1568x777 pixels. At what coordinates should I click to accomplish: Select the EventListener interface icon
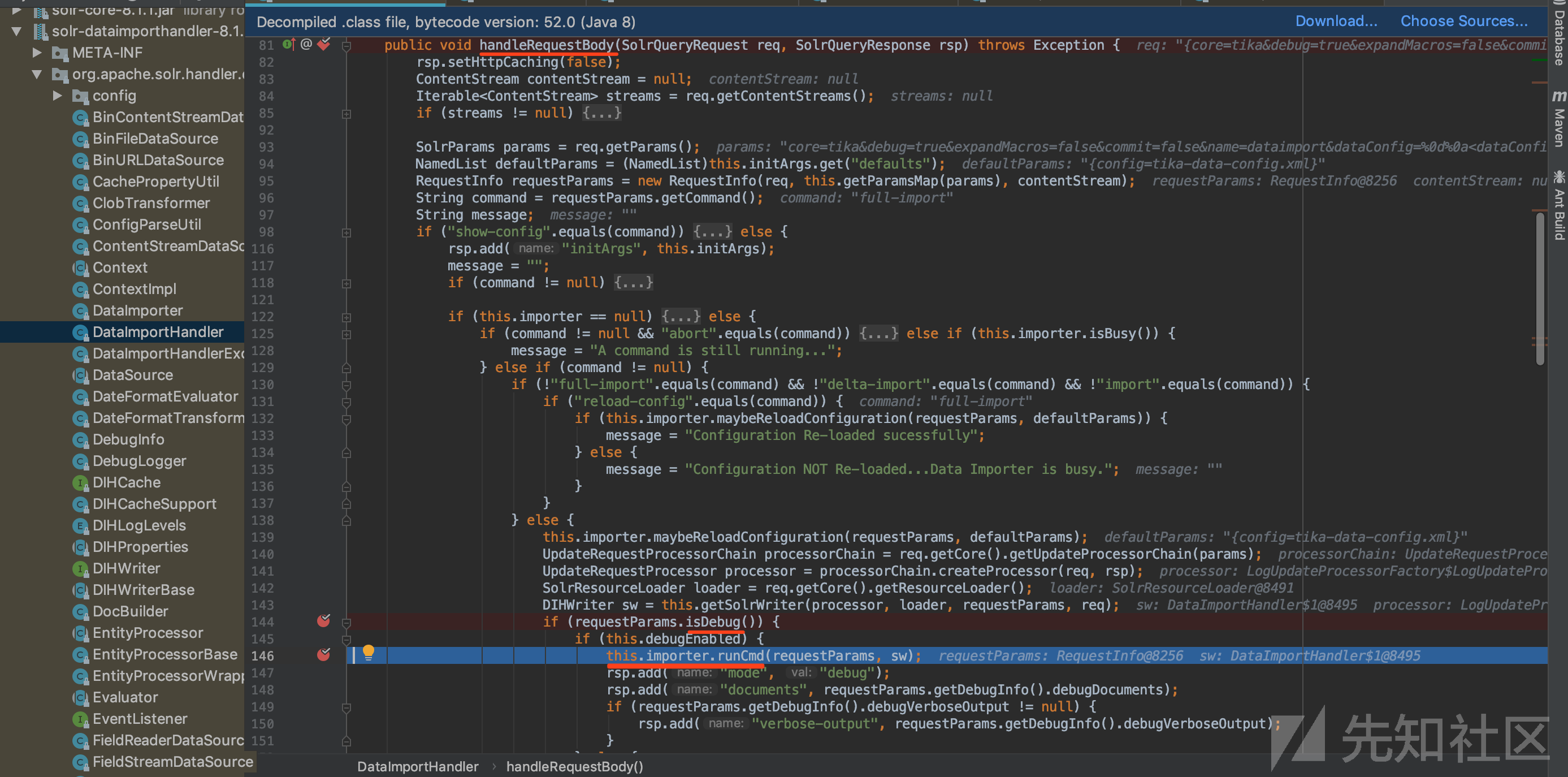pyautogui.click(x=80, y=719)
